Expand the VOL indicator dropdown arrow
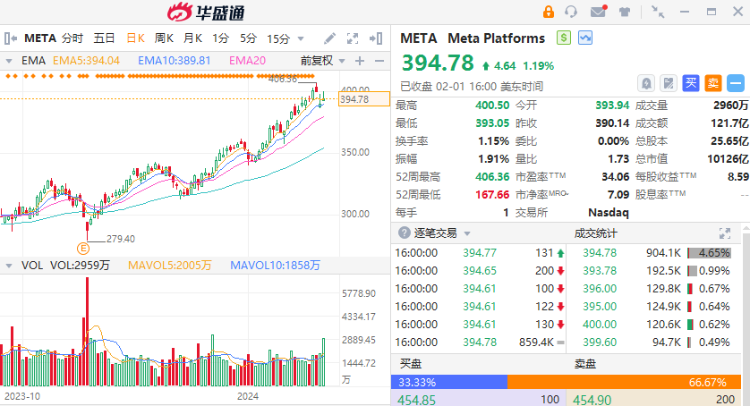The width and height of the screenshot is (750, 406). click(x=9, y=265)
